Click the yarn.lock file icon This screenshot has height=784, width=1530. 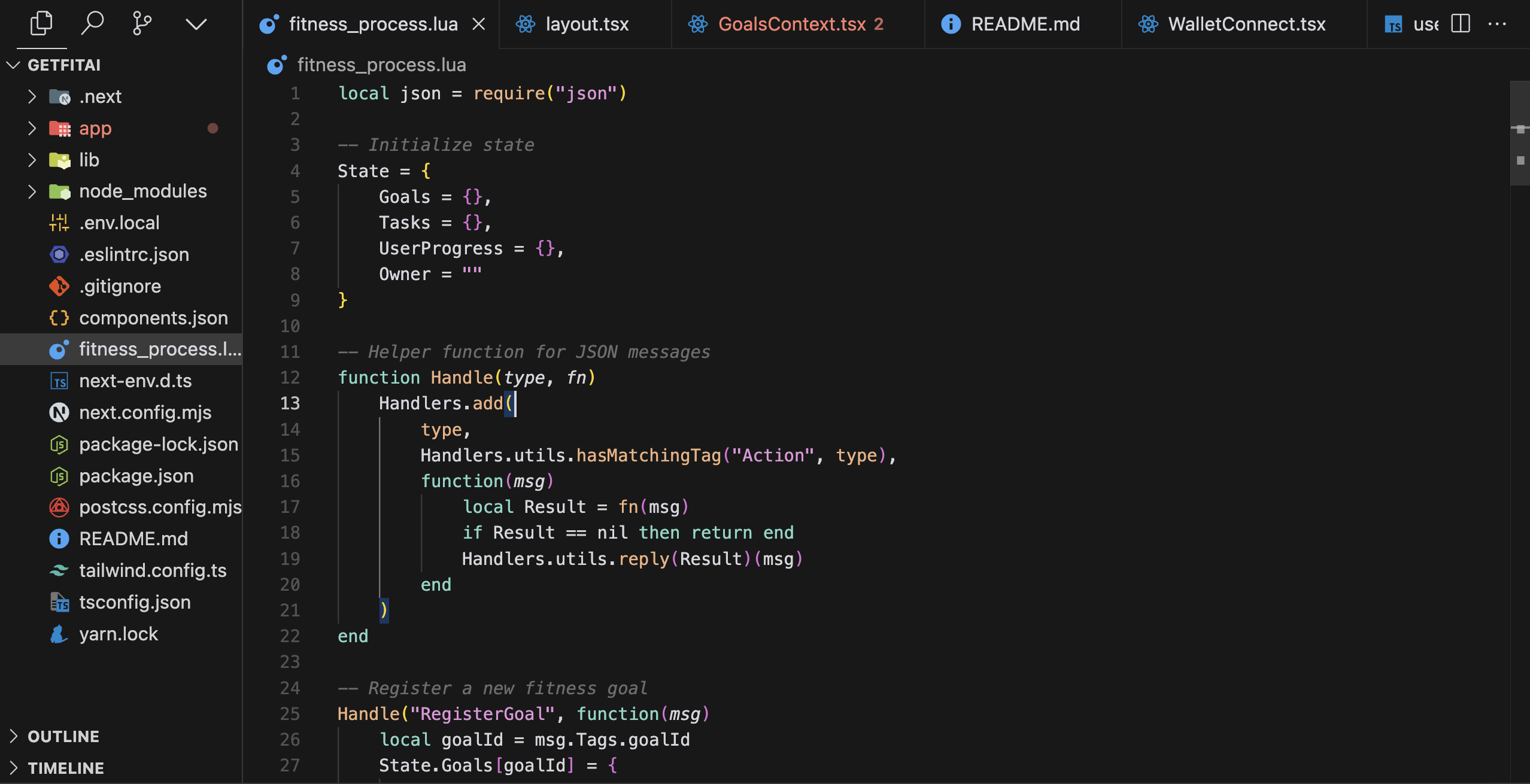pos(59,634)
